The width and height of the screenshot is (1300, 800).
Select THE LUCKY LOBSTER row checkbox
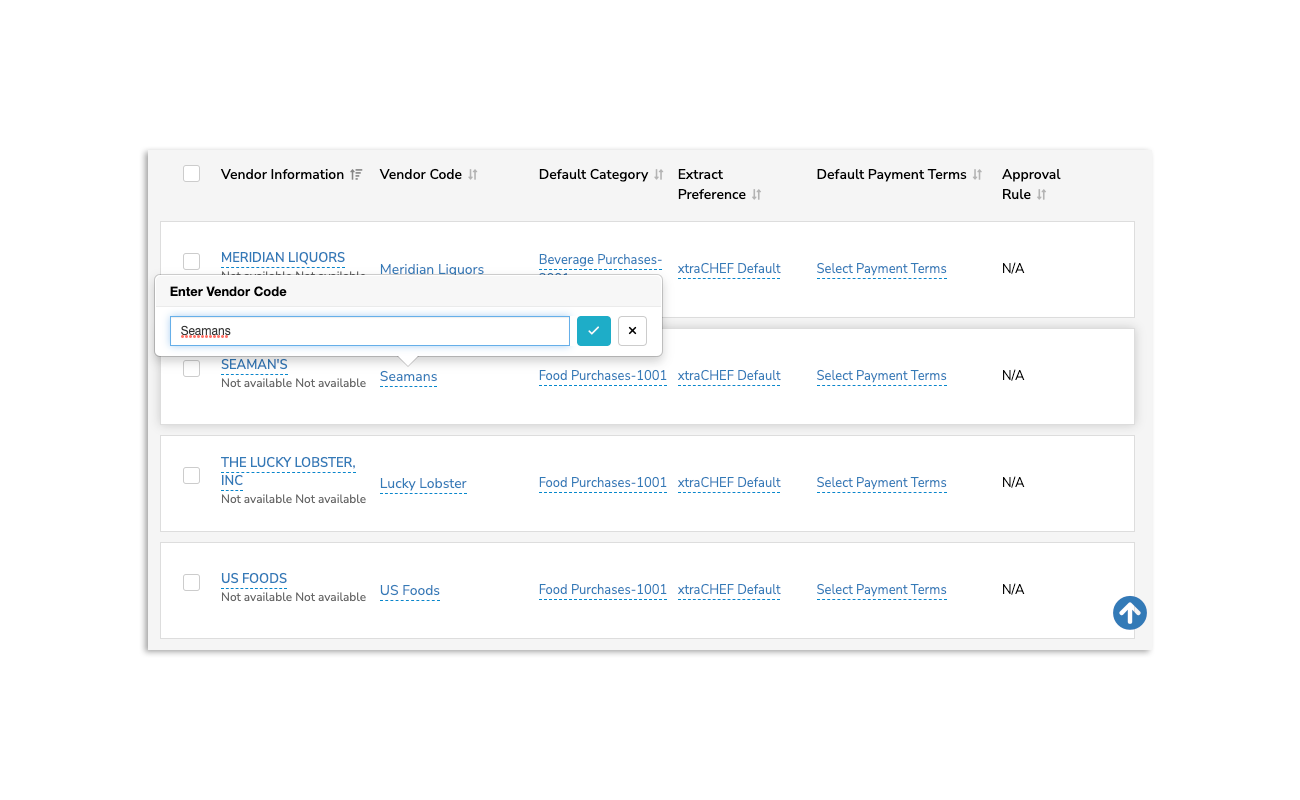191,475
